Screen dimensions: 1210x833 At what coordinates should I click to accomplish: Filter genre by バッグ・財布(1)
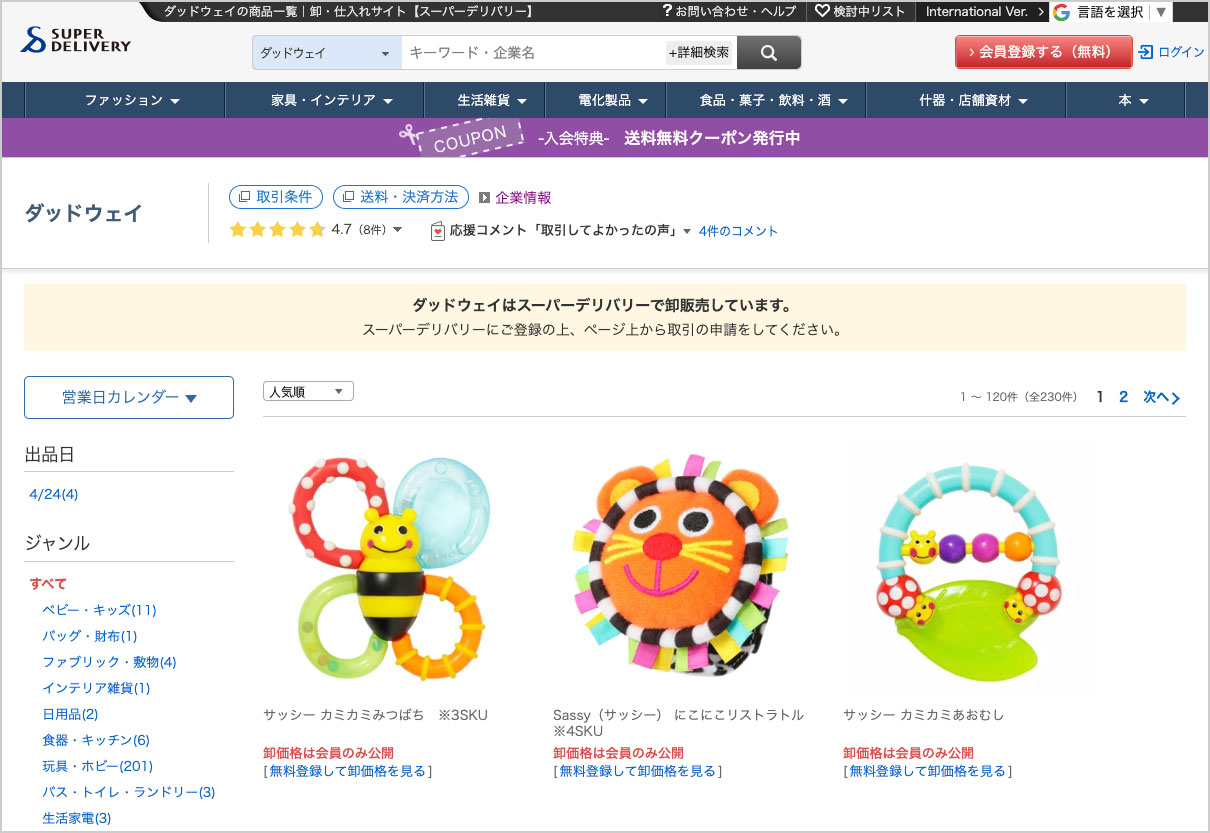90,636
